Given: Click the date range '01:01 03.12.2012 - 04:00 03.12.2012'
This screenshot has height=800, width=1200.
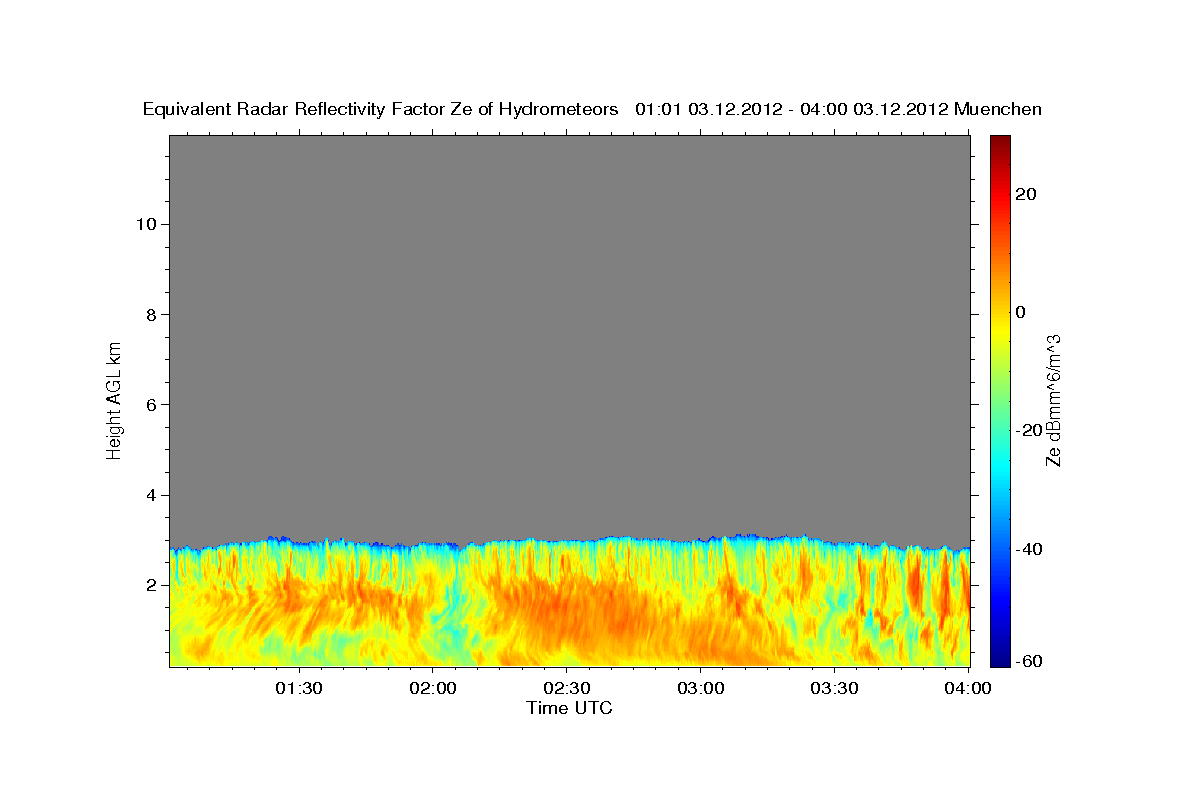Looking at the screenshot, I should (792, 110).
